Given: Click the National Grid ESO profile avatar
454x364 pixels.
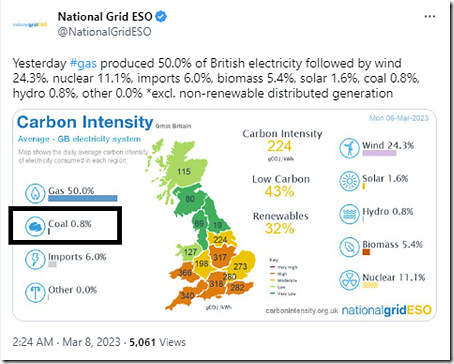Looking at the screenshot, I should coord(30,25).
